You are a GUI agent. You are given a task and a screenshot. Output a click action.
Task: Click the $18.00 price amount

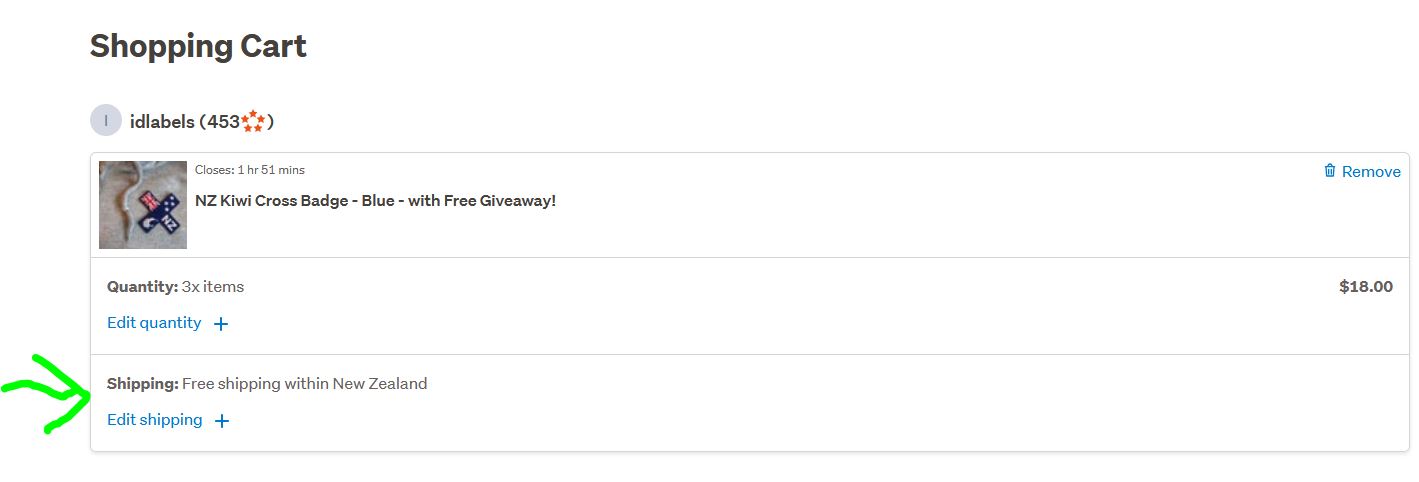click(x=1365, y=287)
